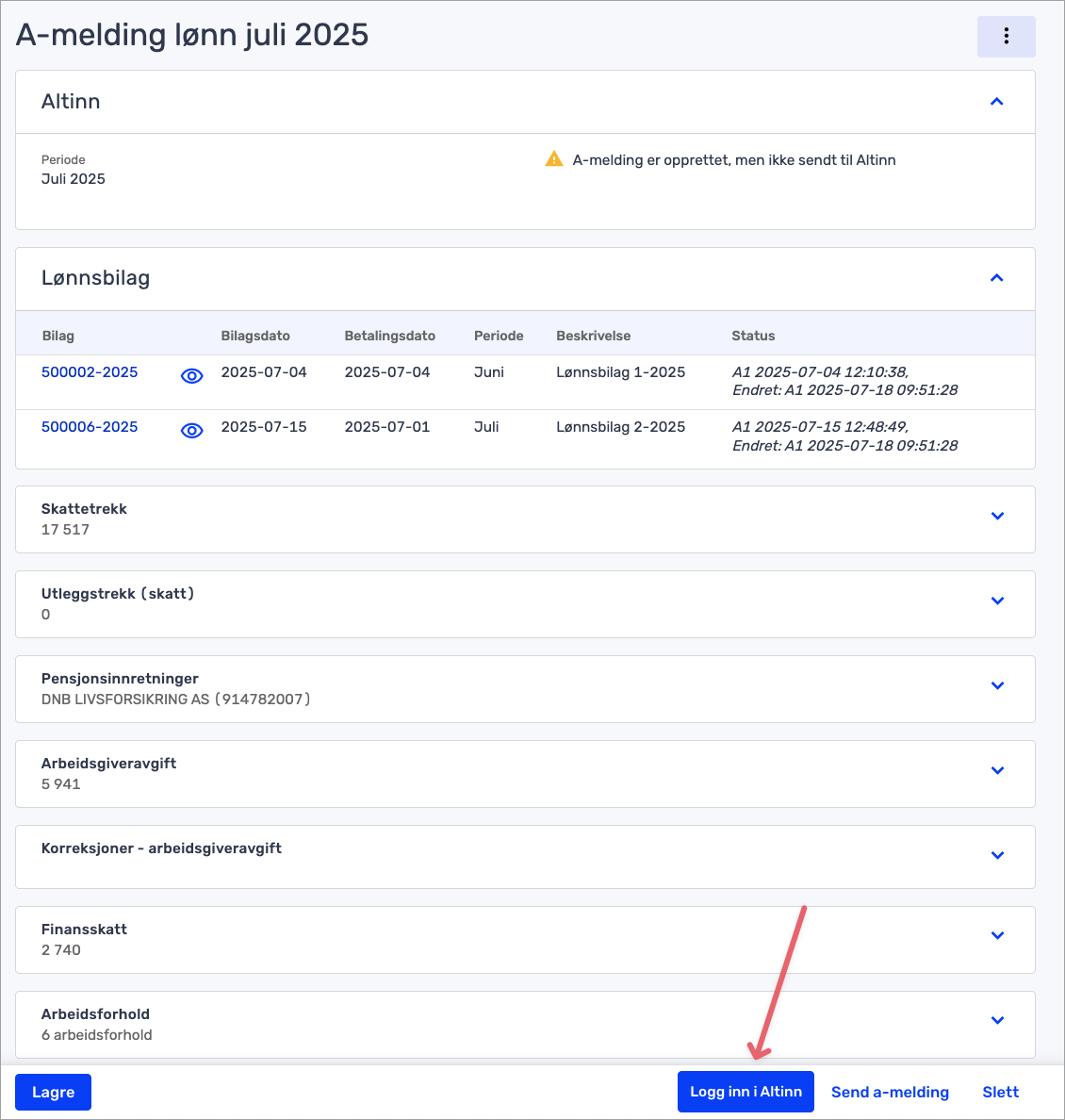Click the Juni period cell
This screenshot has width=1065, height=1120.
pos(488,372)
